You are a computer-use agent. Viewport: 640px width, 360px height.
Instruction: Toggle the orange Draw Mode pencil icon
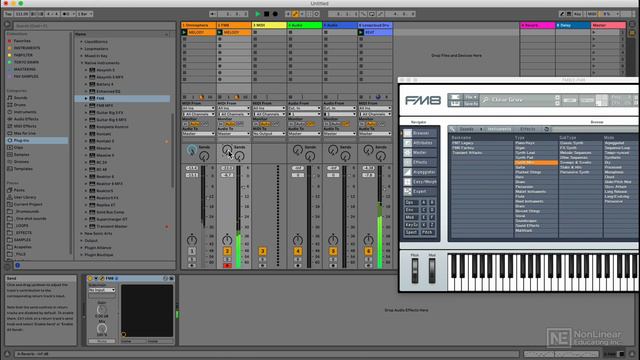coord(295,14)
